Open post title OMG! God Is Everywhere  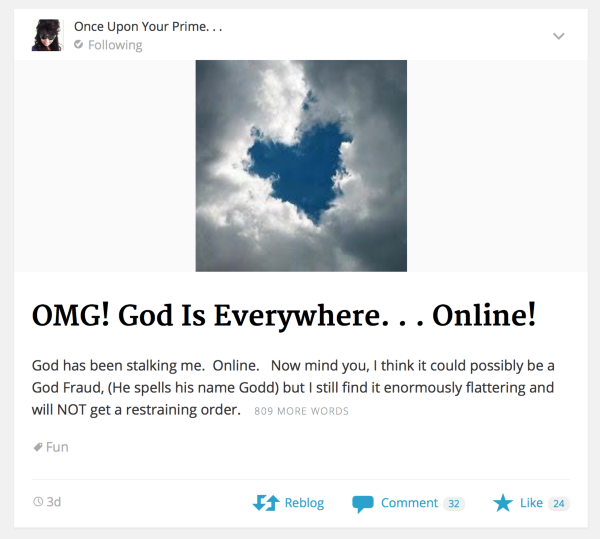284,316
